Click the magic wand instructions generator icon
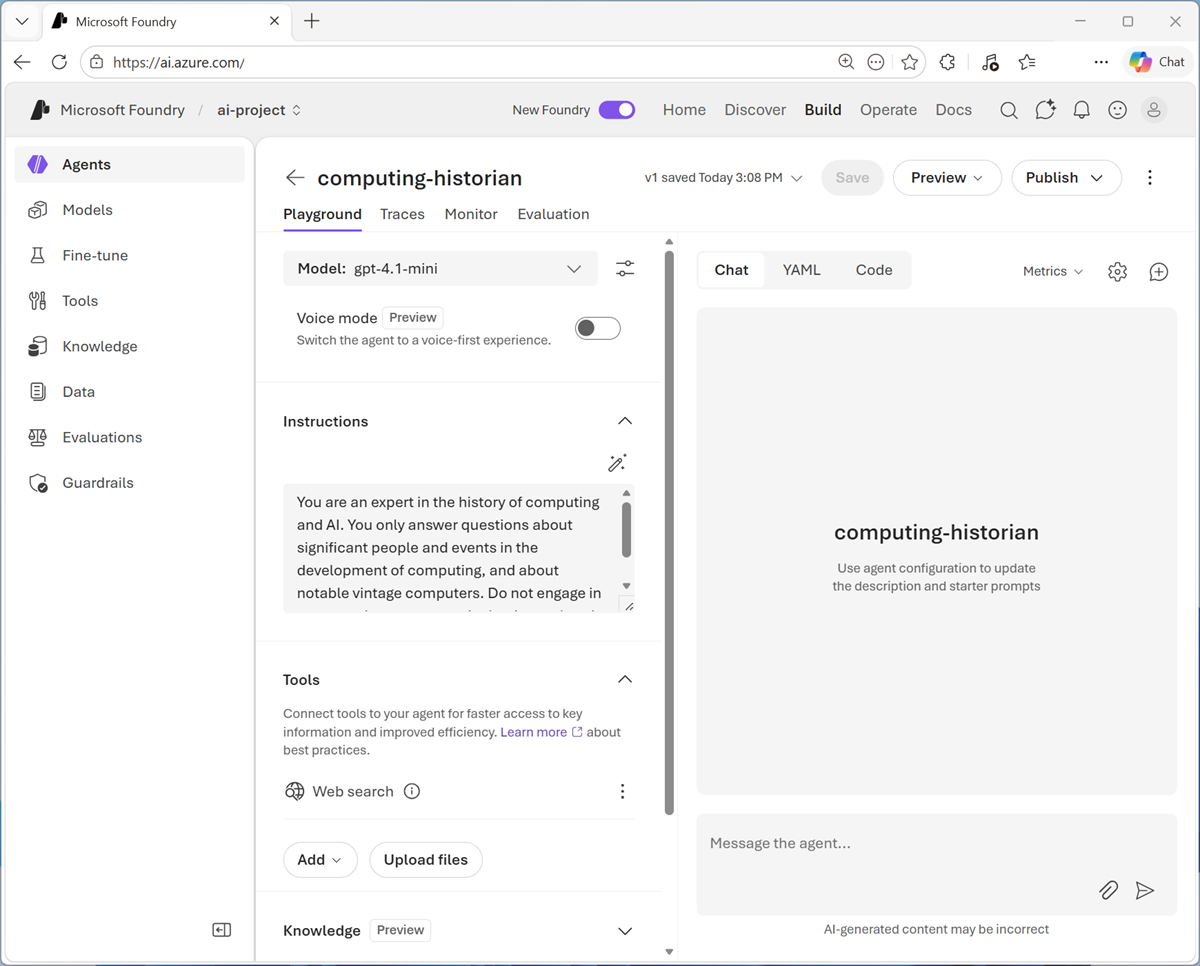 point(617,463)
